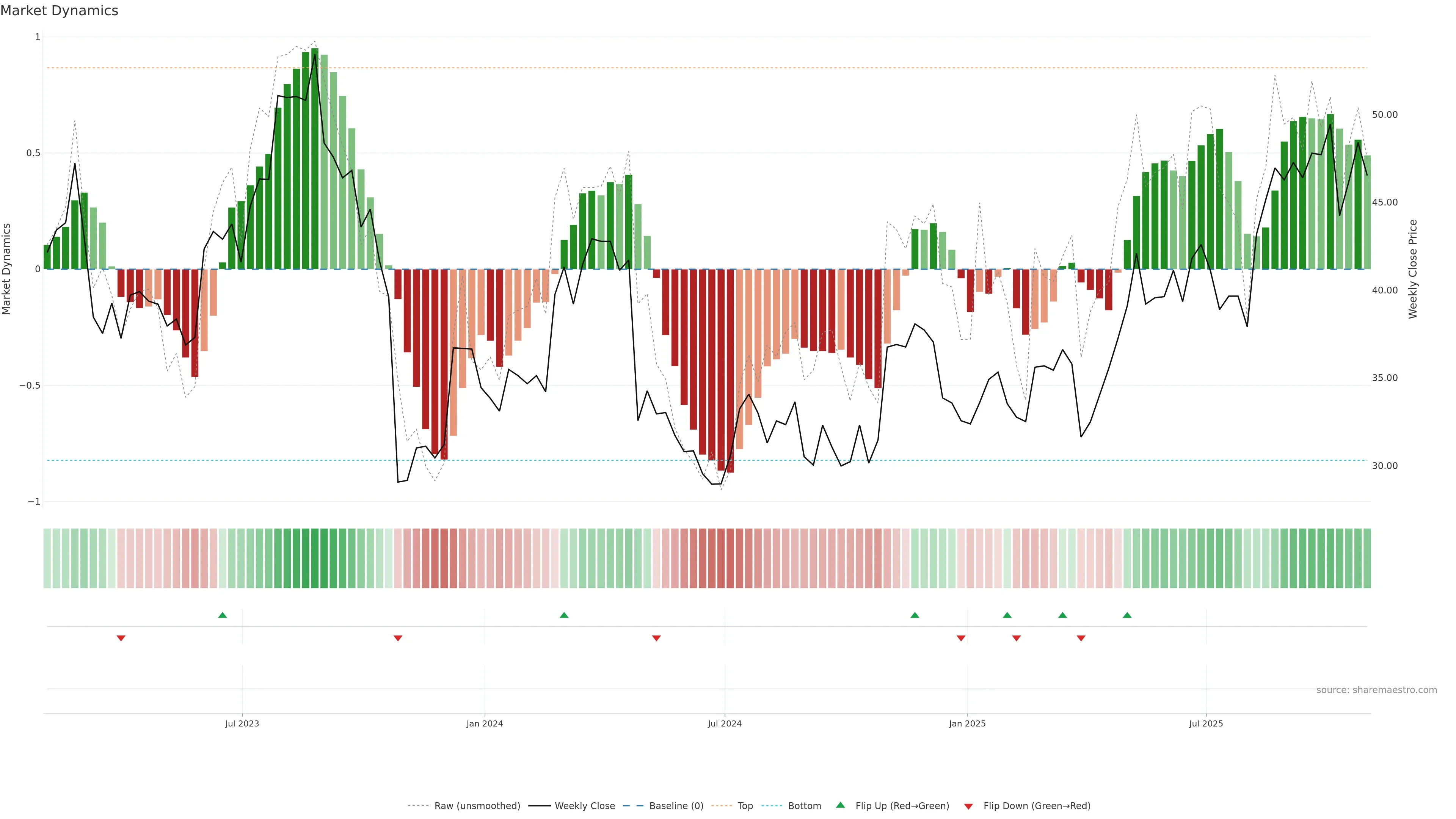Click the darkest green cell in the heatmap strip
Image resolution: width=1456 pixels, height=819 pixels.
tap(315, 559)
